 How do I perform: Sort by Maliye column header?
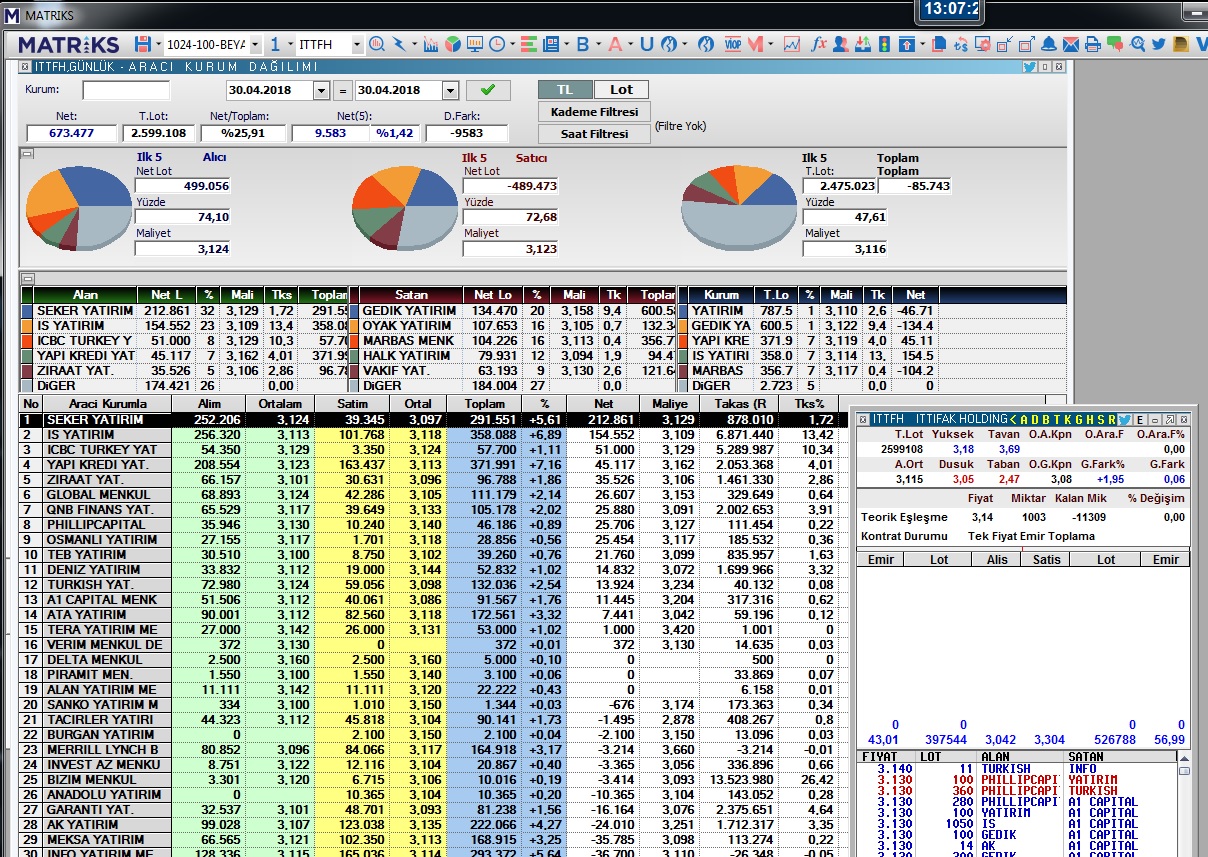tap(670, 403)
